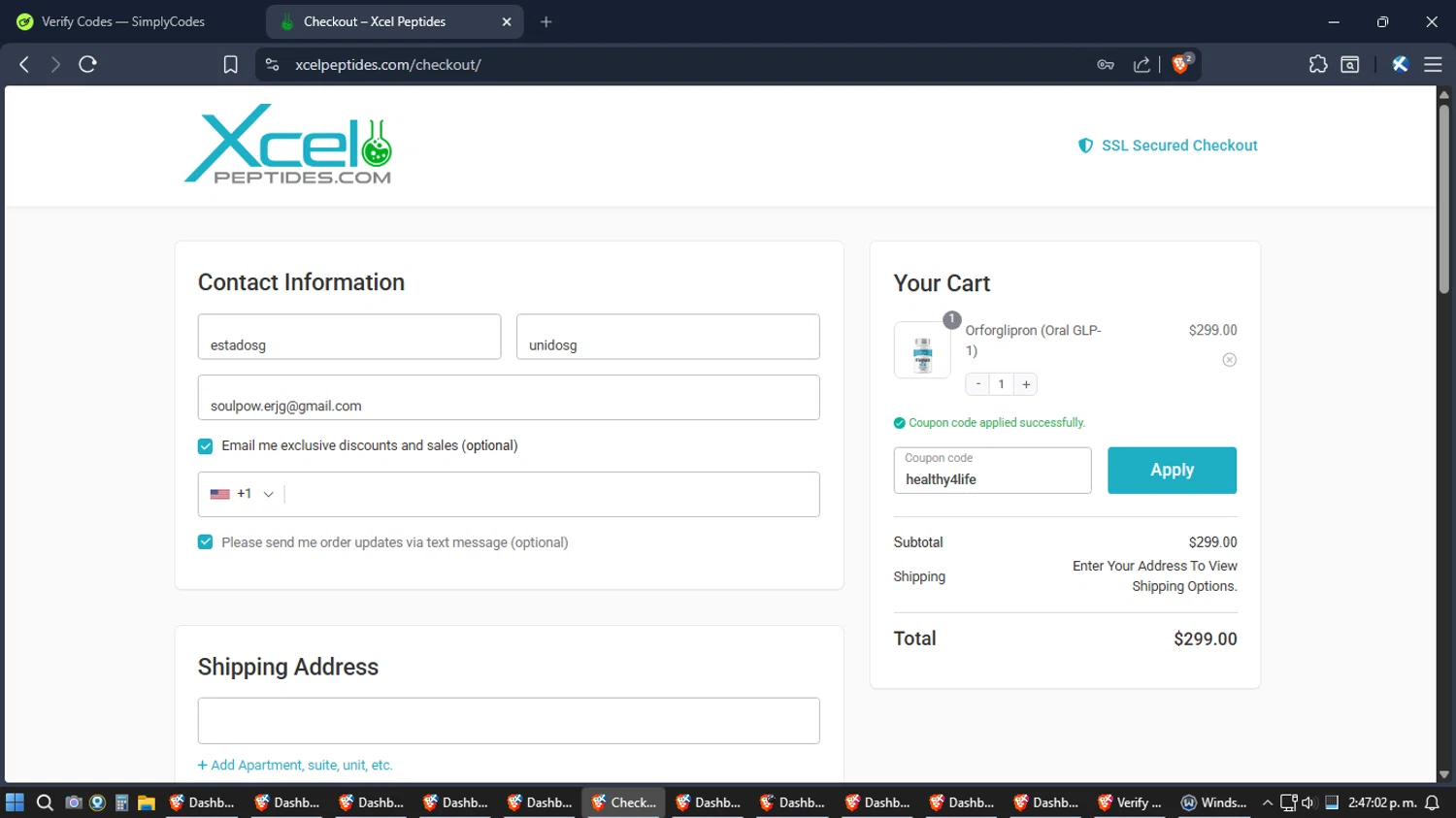The image size is (1456, 818).
Task: Click the browser forward arrow
Action: point(55,64)
